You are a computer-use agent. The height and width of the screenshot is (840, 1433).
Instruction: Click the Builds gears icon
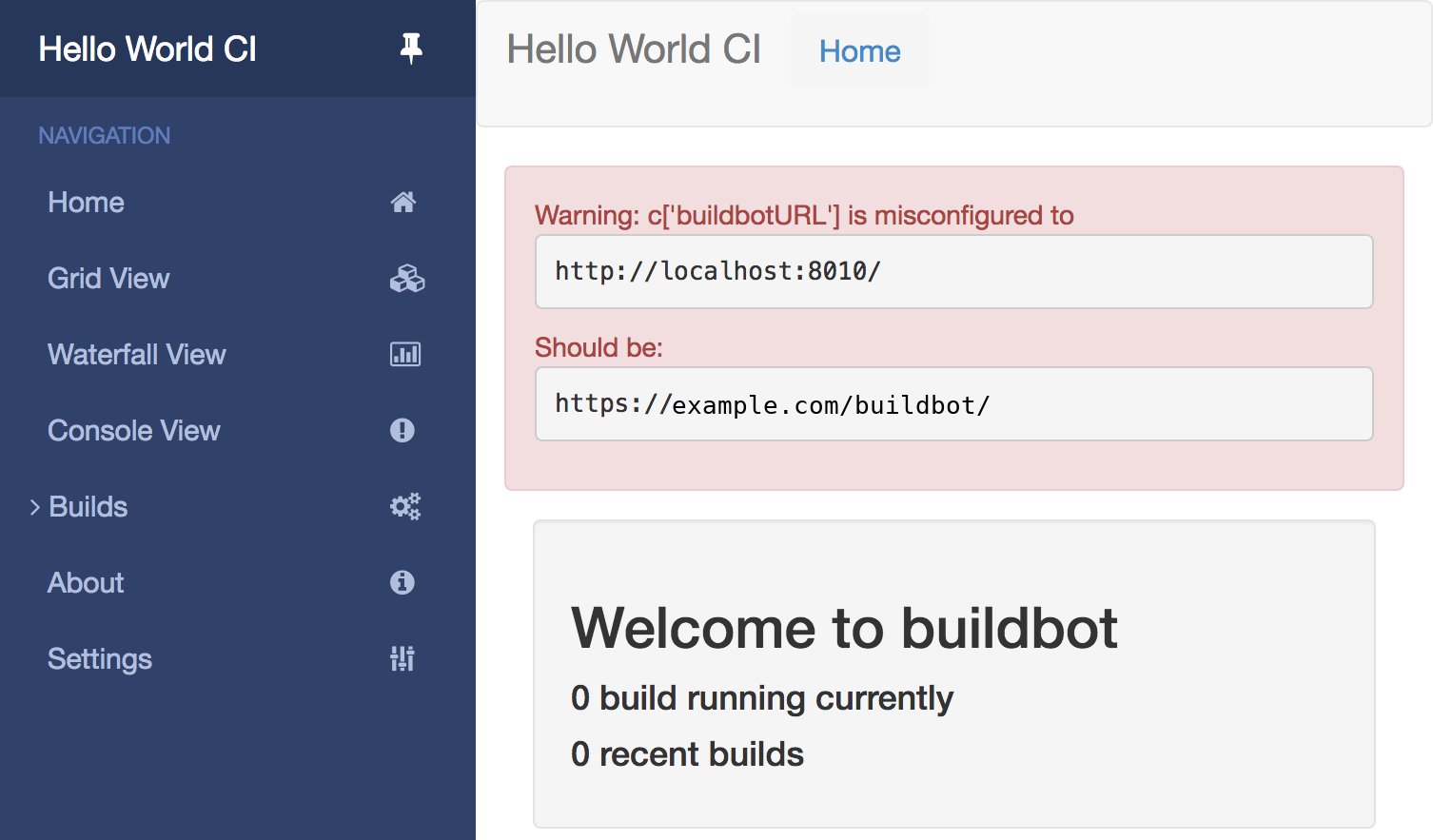click(x=405, y=506)
